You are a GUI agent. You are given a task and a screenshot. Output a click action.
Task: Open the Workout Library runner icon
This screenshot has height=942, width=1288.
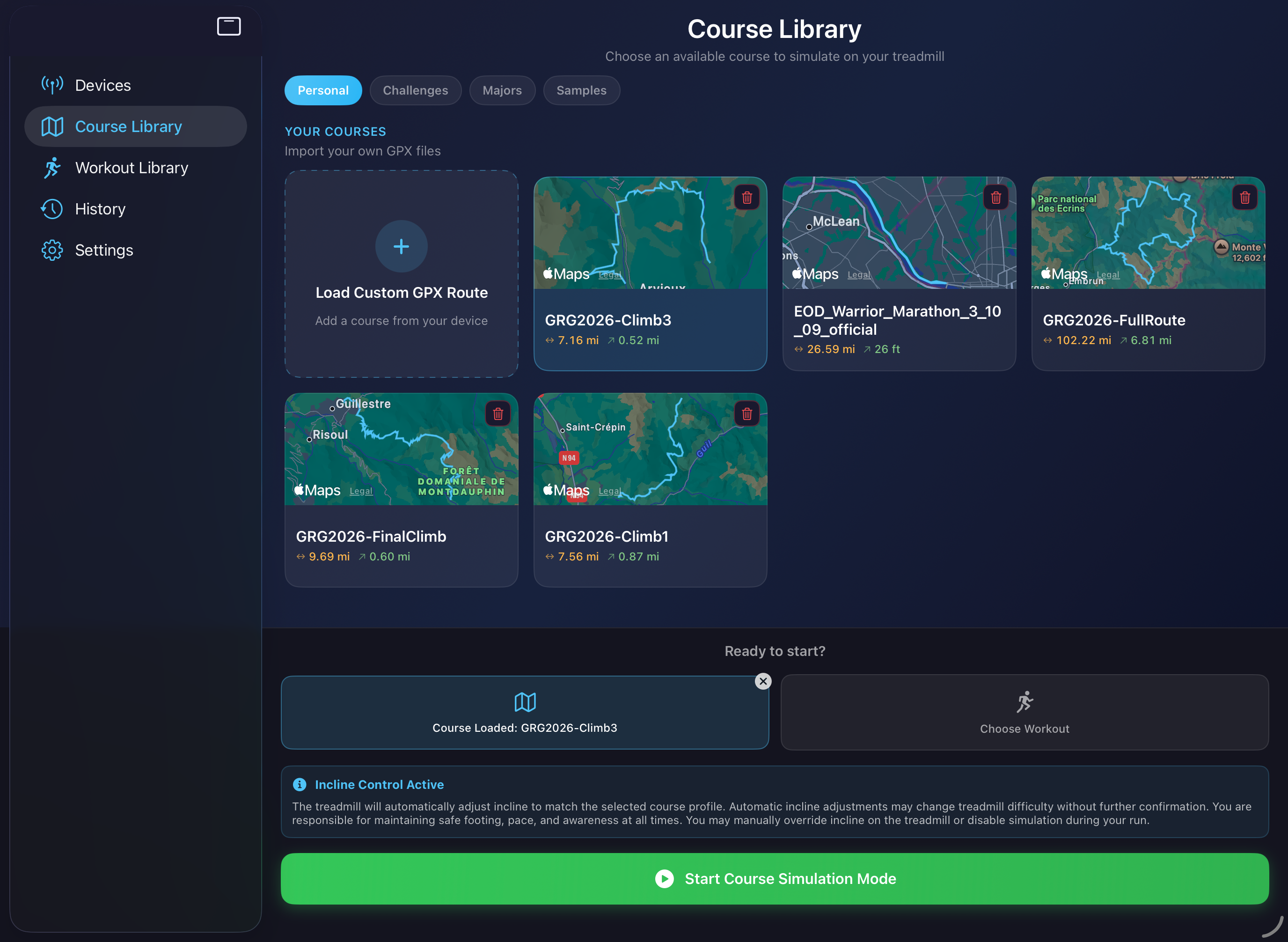[x=52, y=168]
